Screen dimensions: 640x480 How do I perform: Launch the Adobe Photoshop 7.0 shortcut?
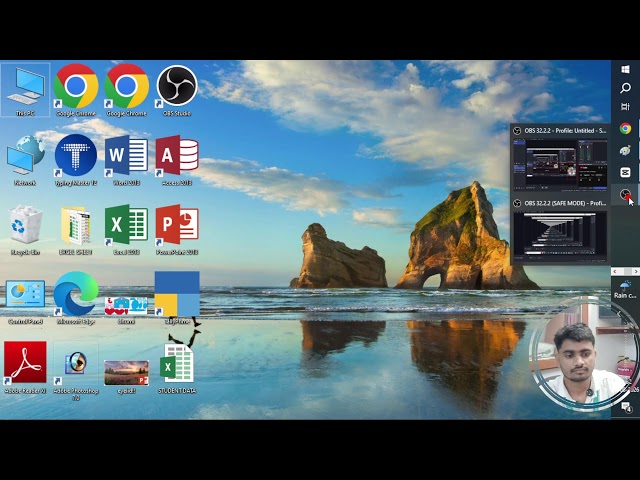tap(76, 369)
